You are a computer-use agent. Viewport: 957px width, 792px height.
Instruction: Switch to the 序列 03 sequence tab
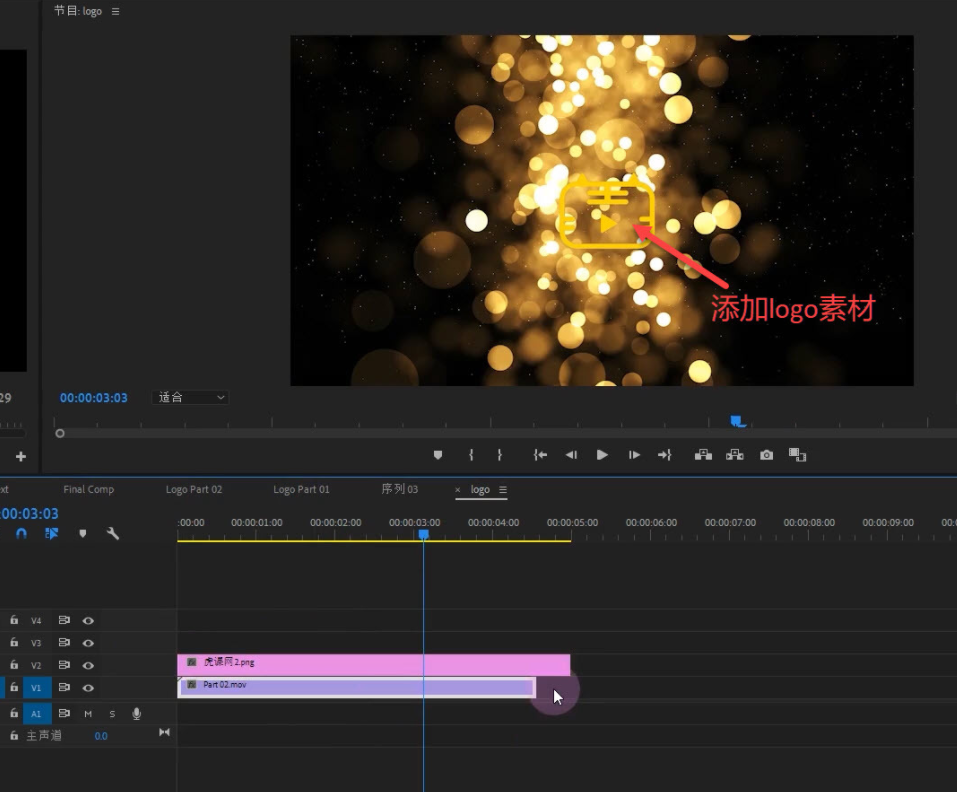(399, 490)
